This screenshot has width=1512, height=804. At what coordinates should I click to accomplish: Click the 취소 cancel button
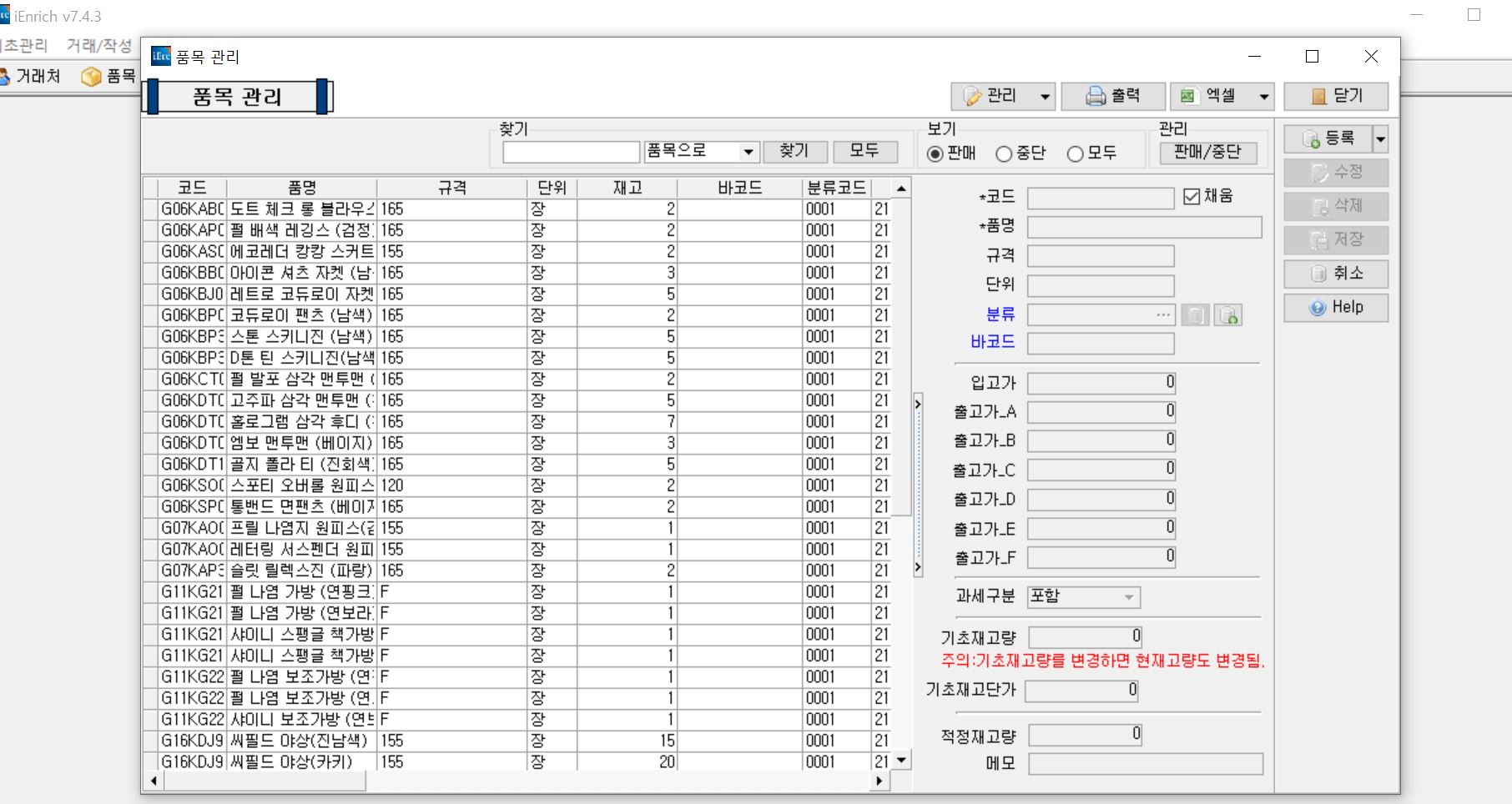pyautogui.click(x=1335, y=274)
